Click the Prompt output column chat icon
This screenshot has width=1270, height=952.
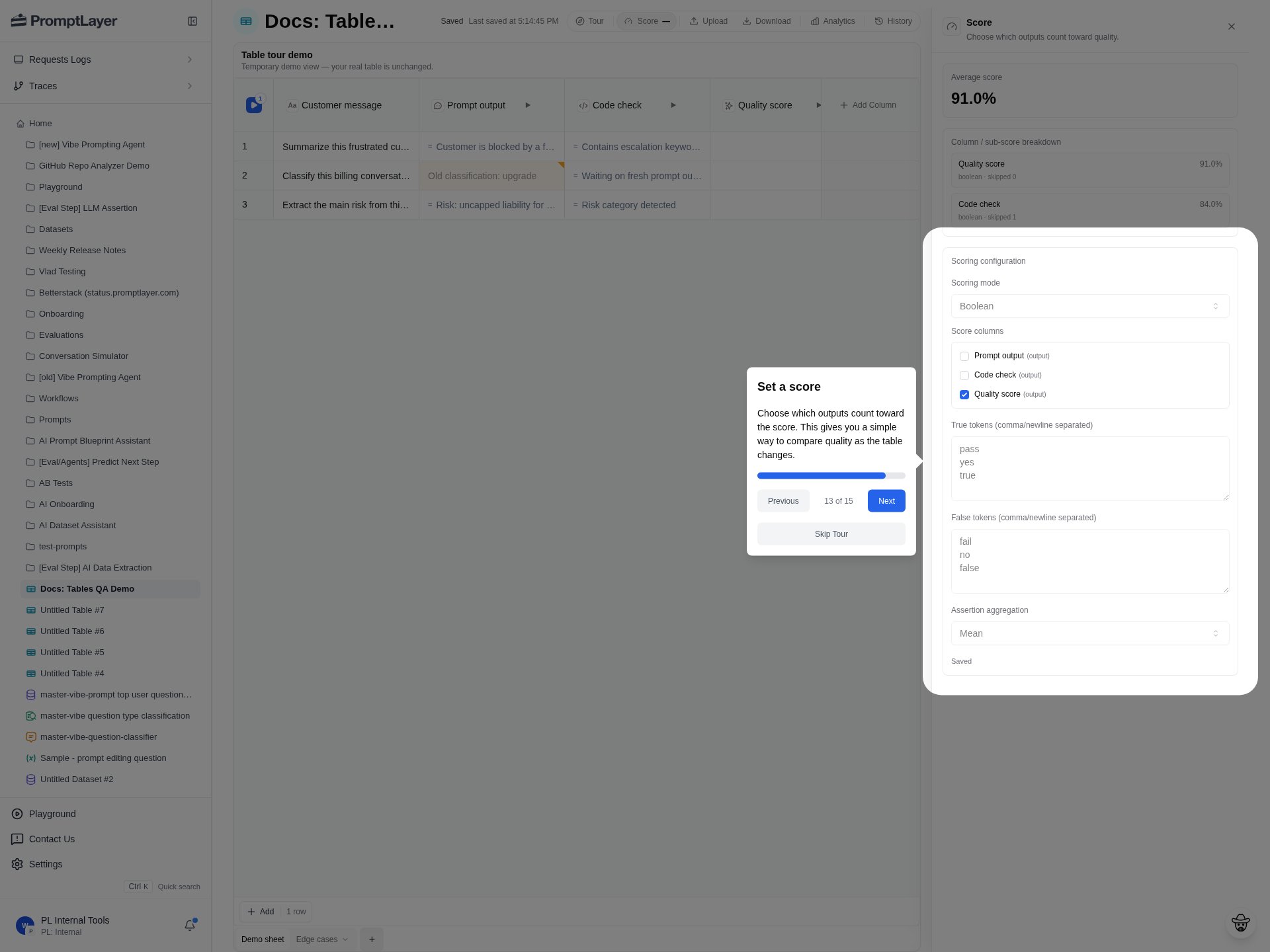pos(437,106)
